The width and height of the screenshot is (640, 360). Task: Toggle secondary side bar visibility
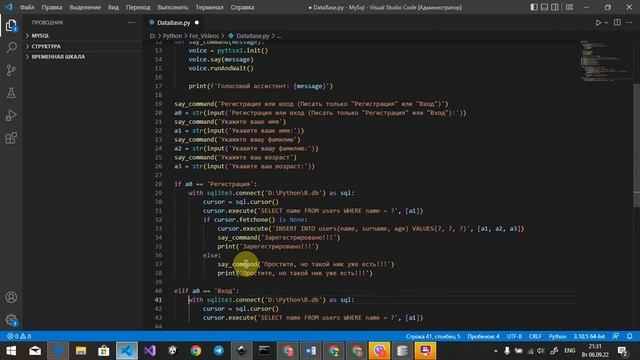(x=555, y=7)
